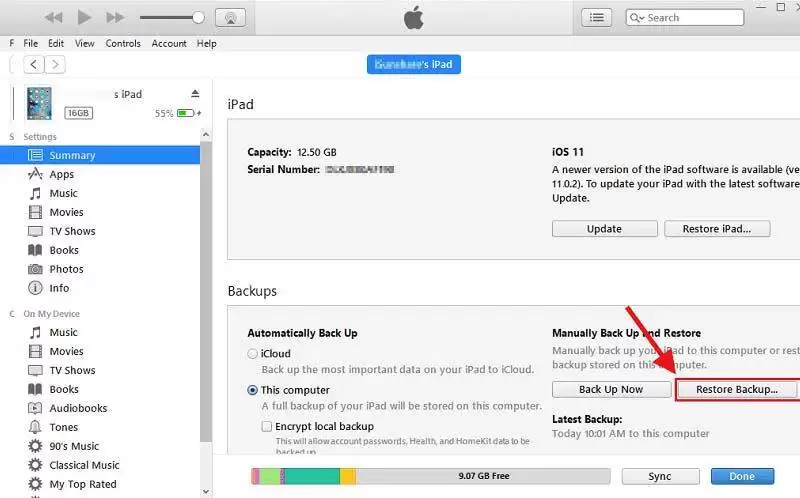Click the Update button

click(x=605, y=229)
